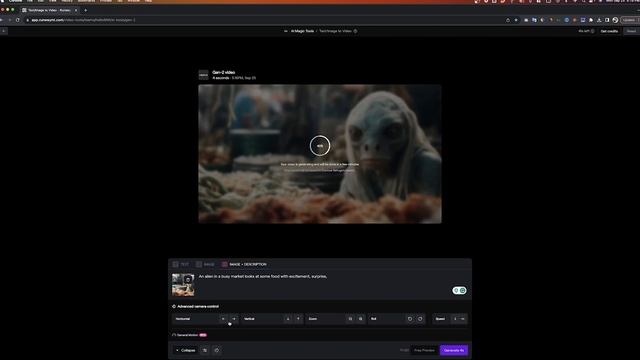This screenshot has width=640, height=360.
Task: Reload the page in the browser
Action: coord(18,20)
